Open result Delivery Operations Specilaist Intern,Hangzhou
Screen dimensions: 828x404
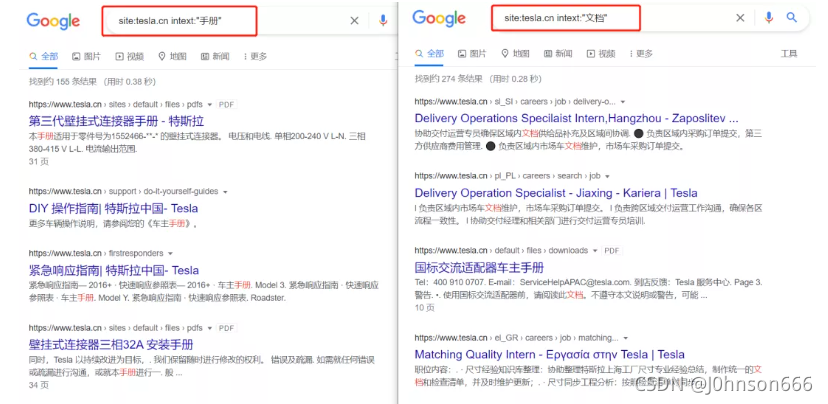click(577, 118)
